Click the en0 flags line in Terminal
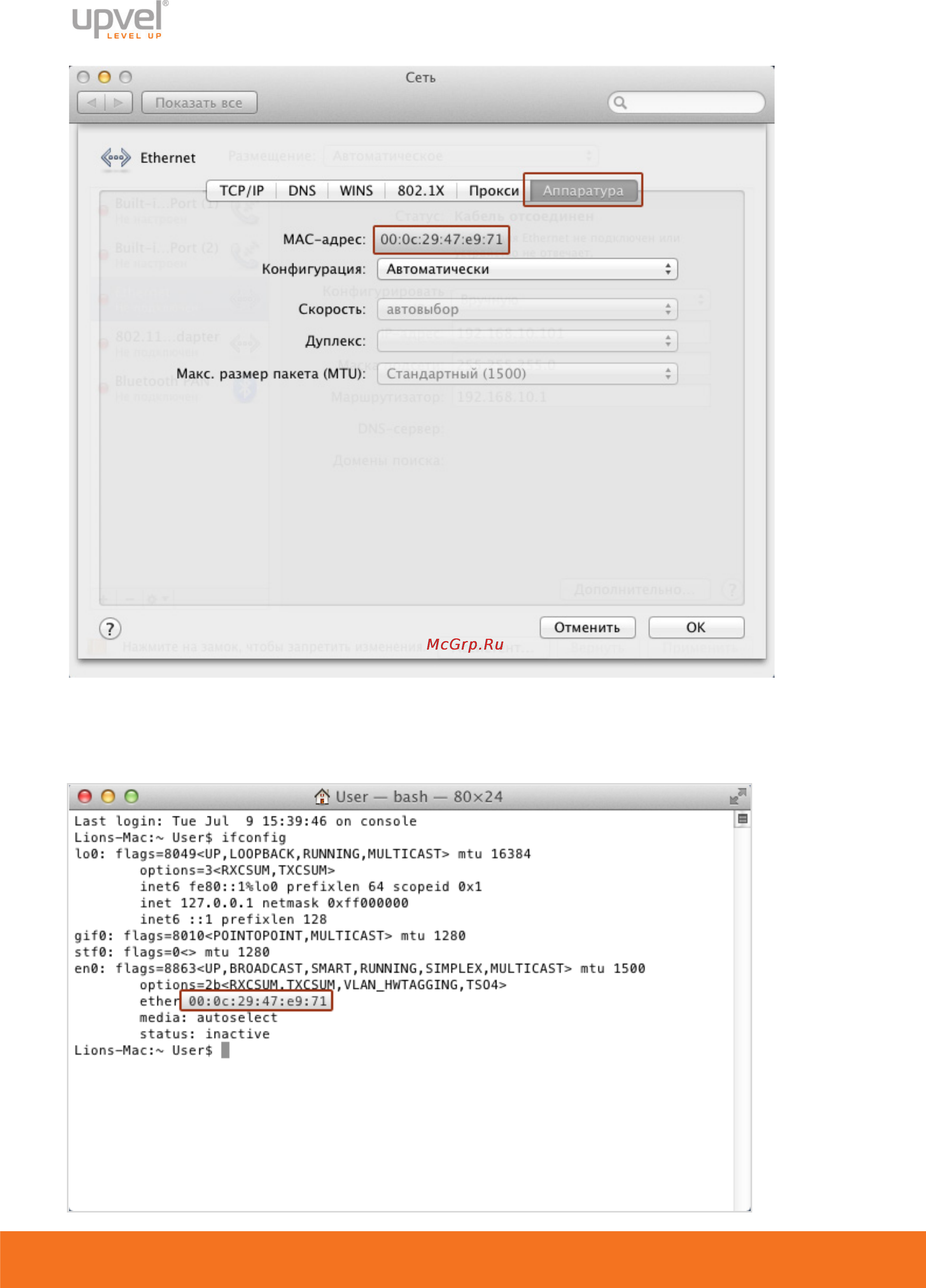Image resolution: width=926 pixels, height=1288 pixels. pyautogui.click(x=359, y=968)
